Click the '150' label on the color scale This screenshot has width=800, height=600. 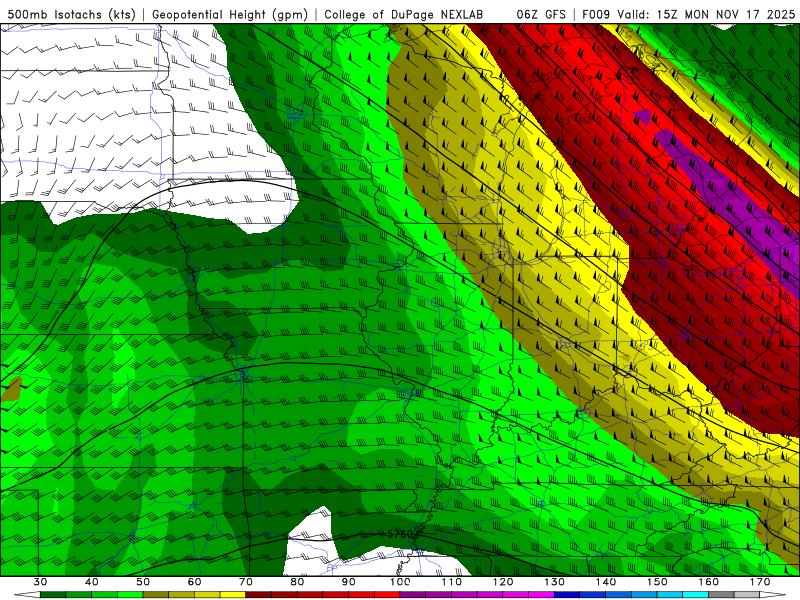(x=658, y=582)
